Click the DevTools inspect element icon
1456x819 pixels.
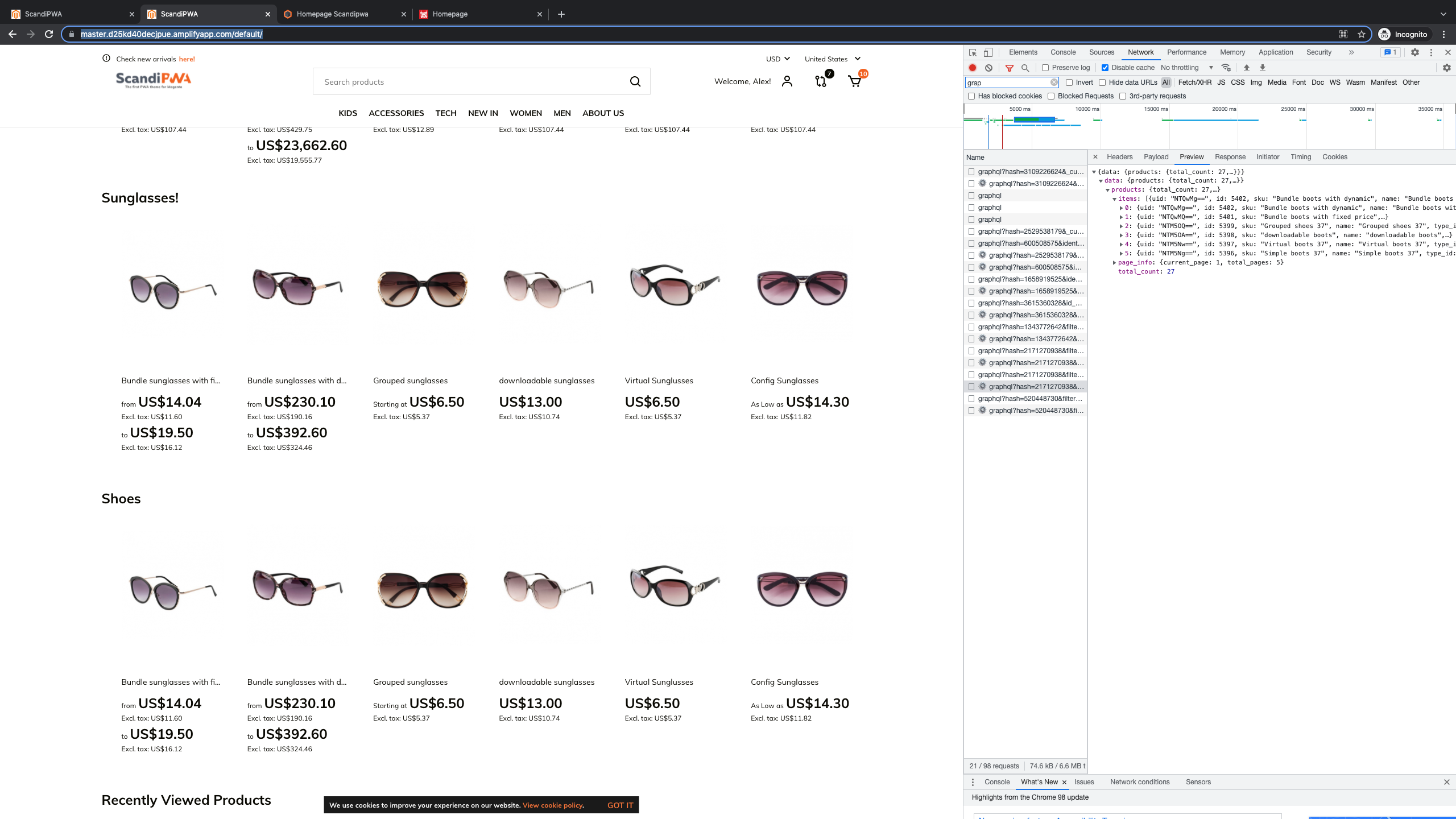973,52
